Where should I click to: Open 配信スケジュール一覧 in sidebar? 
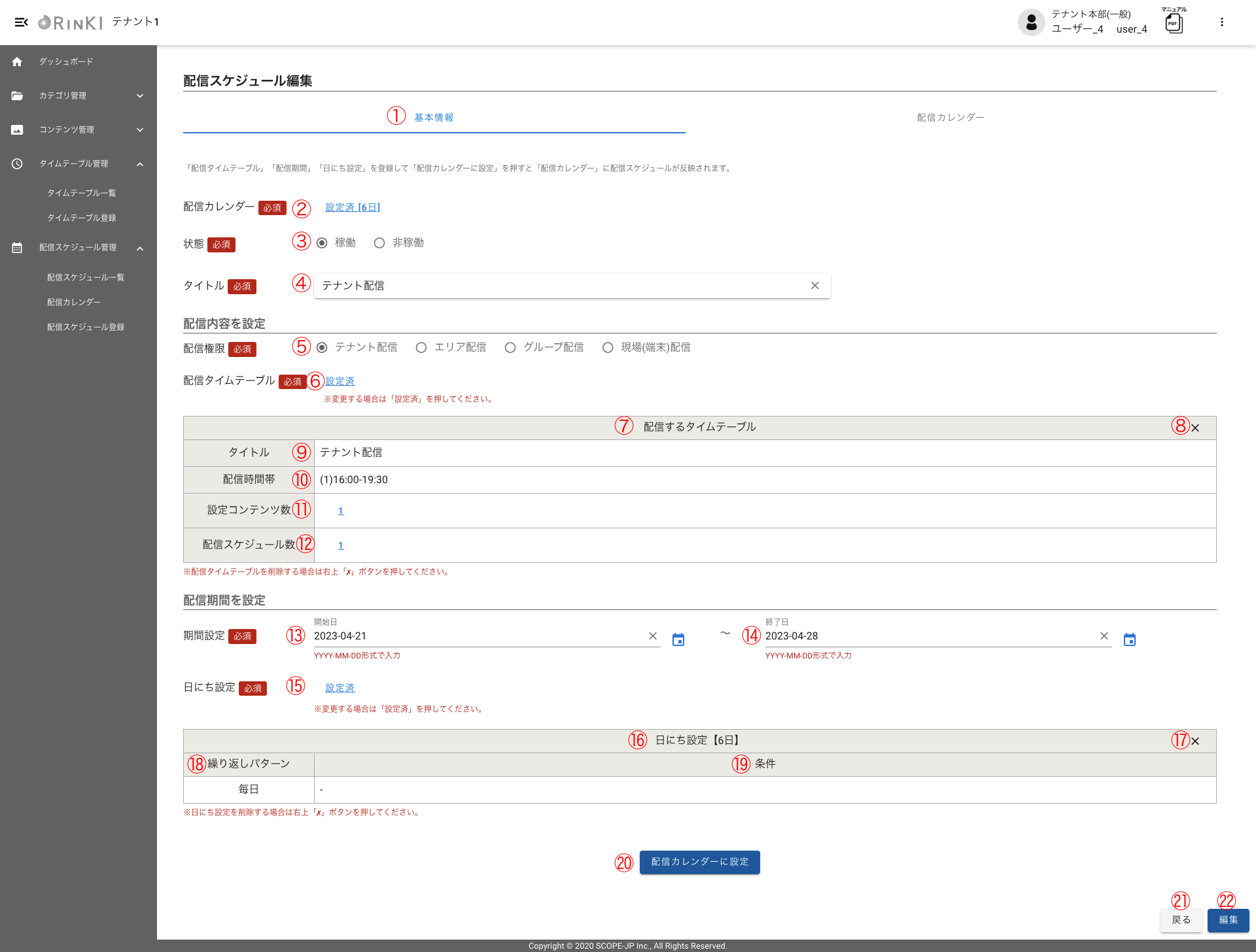86,277
